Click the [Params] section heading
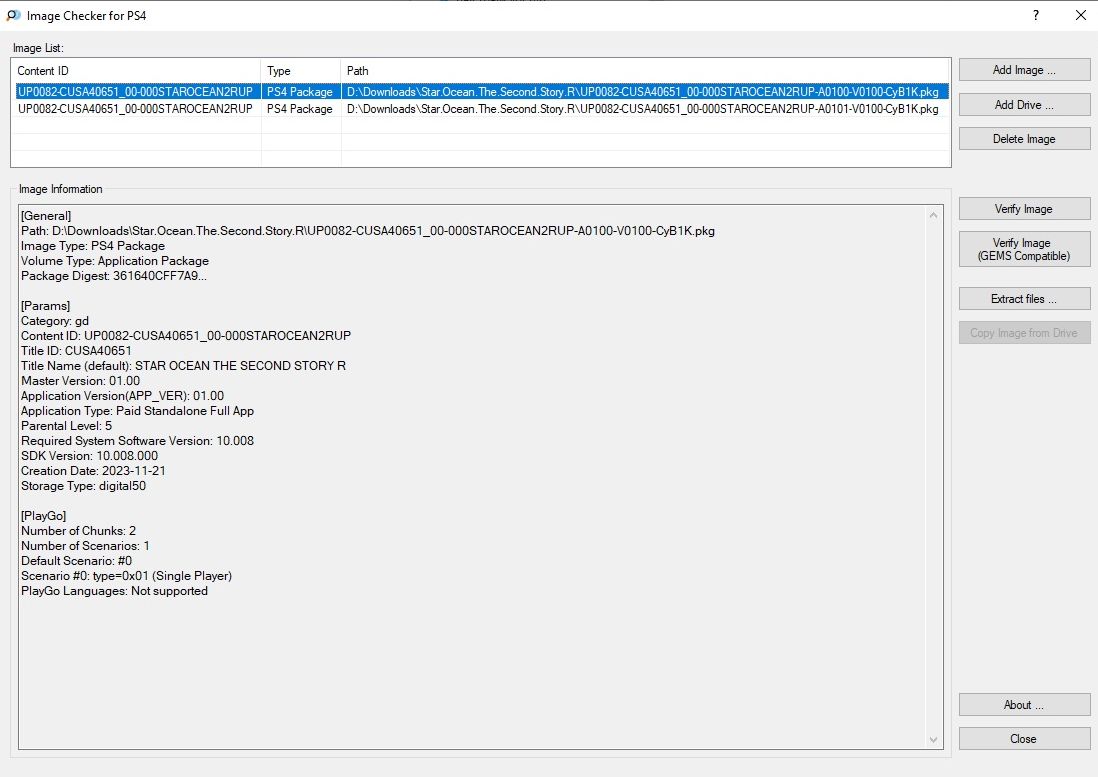This screenshot has height=777, width=1098. pos(46,306)
